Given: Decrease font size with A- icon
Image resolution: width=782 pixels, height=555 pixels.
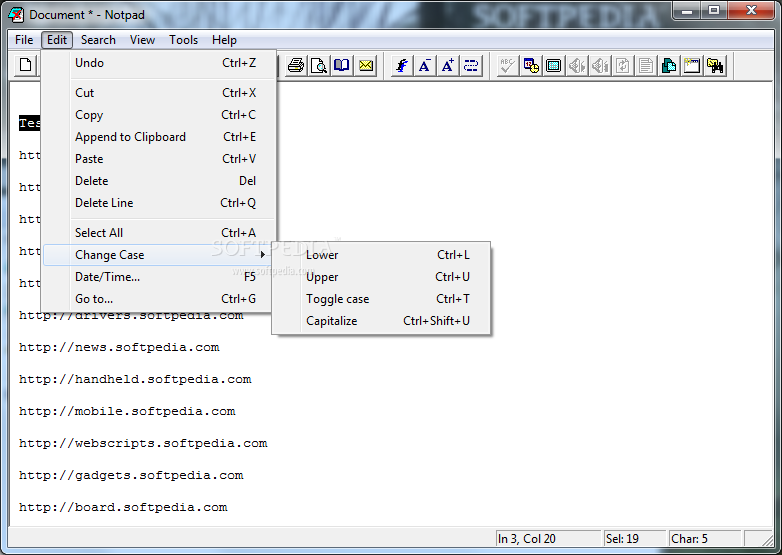Looking at the screenshot, I should (x=424, y=65).
